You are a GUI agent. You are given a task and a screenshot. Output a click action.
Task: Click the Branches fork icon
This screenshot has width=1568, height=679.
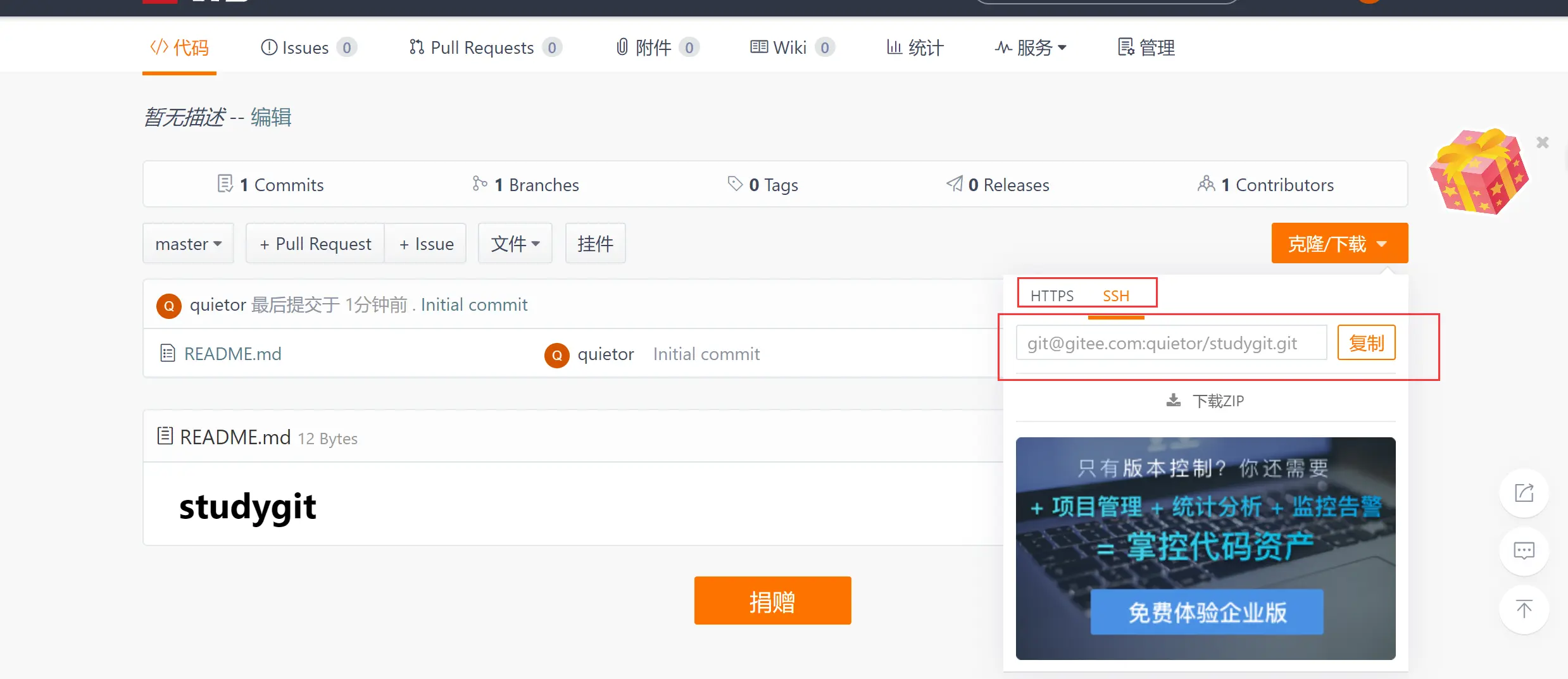click(x=480, y=184)
